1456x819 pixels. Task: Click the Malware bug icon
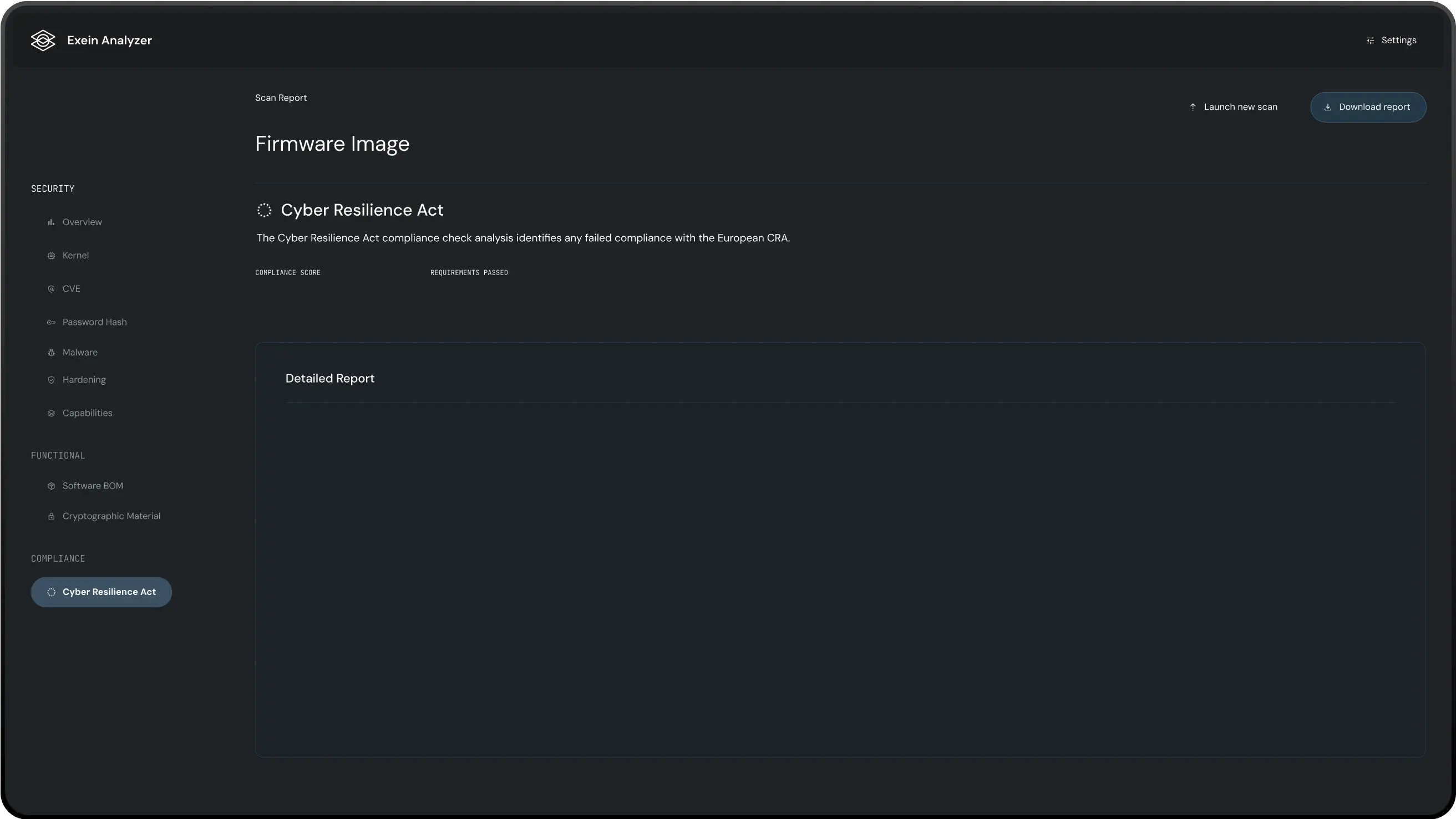[x=52, y=353]
